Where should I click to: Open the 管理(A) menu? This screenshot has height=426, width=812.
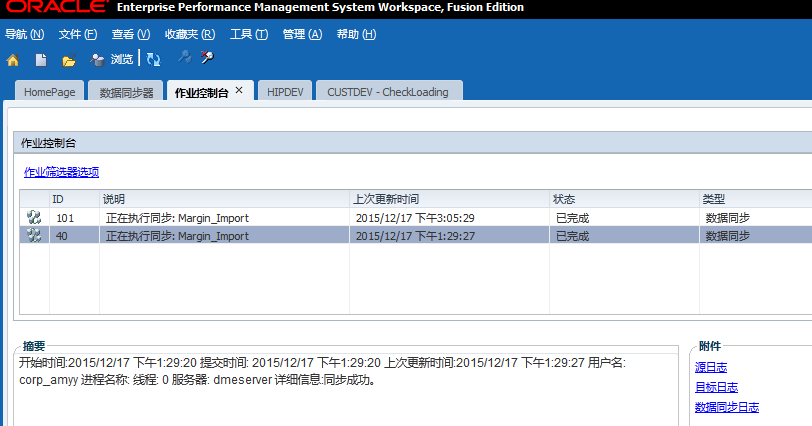[x=302, y=34]
